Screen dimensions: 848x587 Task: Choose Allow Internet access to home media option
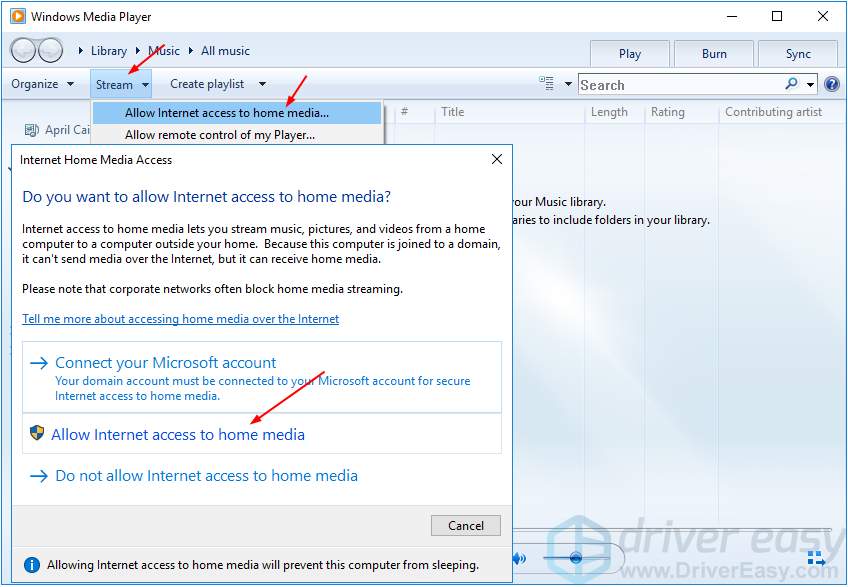[262, 433]
